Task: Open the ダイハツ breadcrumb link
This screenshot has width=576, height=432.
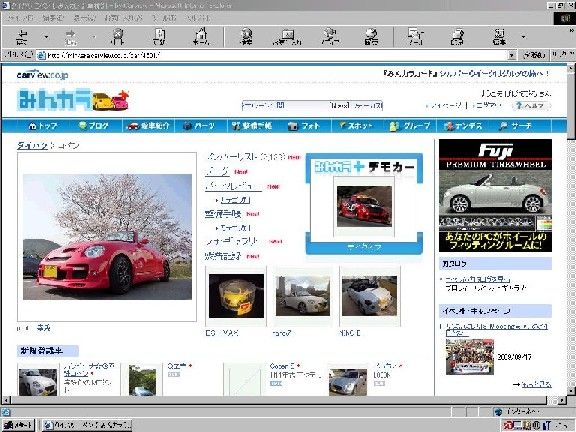Action: (x=33, y=146)
